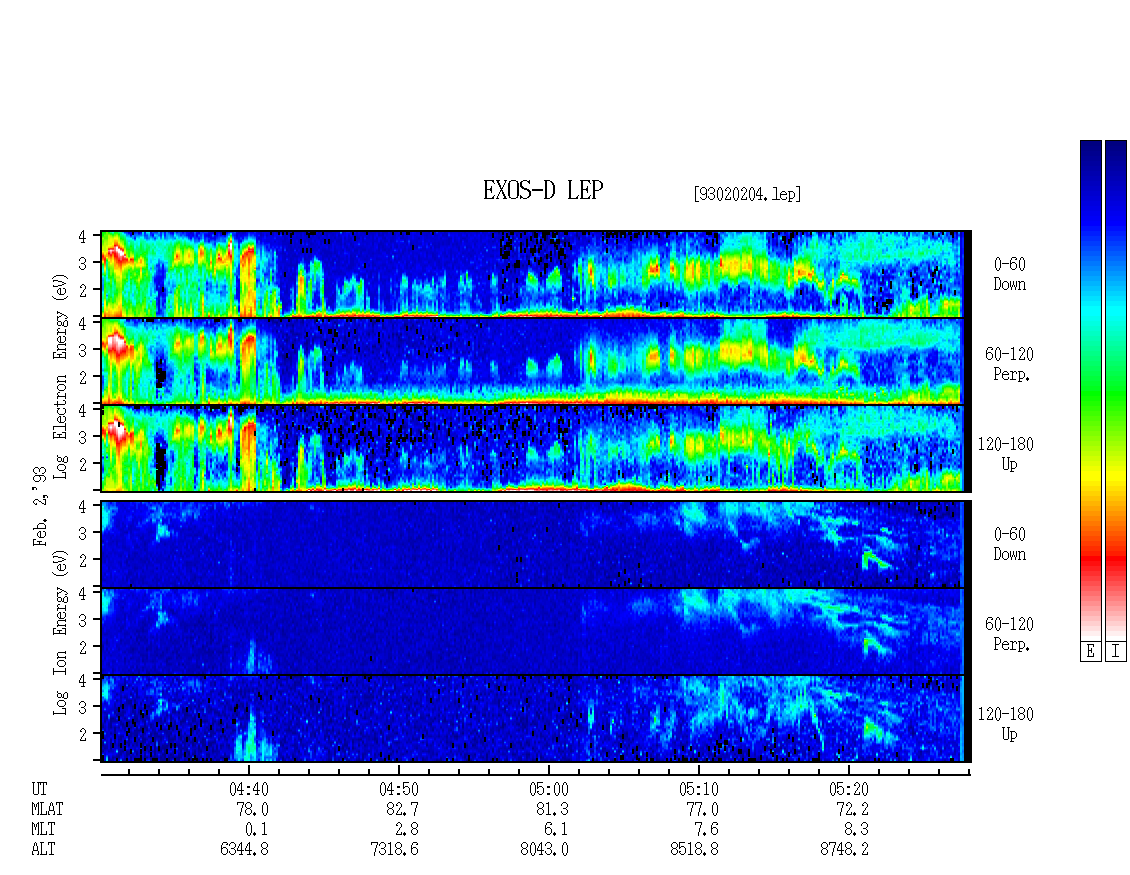Click the Feb. 2, '93 date label
The height and width of the screenshot is (875, 1130).
pos(40,507)
